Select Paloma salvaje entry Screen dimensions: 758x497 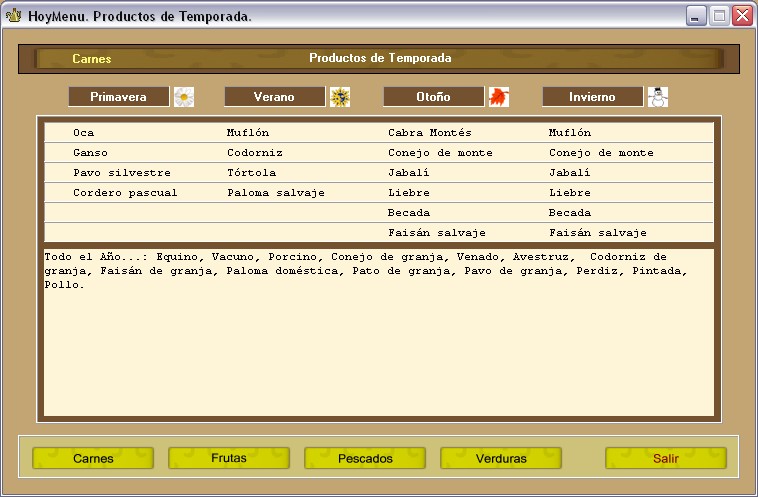(x=276, y=193)
